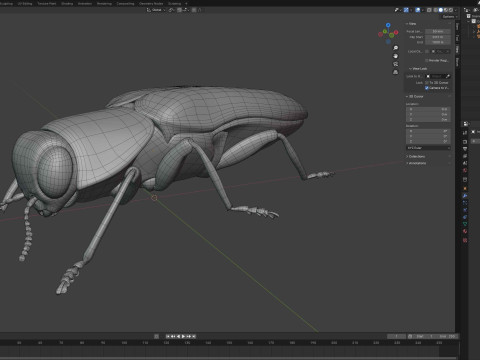Click the 3D Cursor Location X field
Image resolution: width=480 pixels, height=360 pixels.
428,109
